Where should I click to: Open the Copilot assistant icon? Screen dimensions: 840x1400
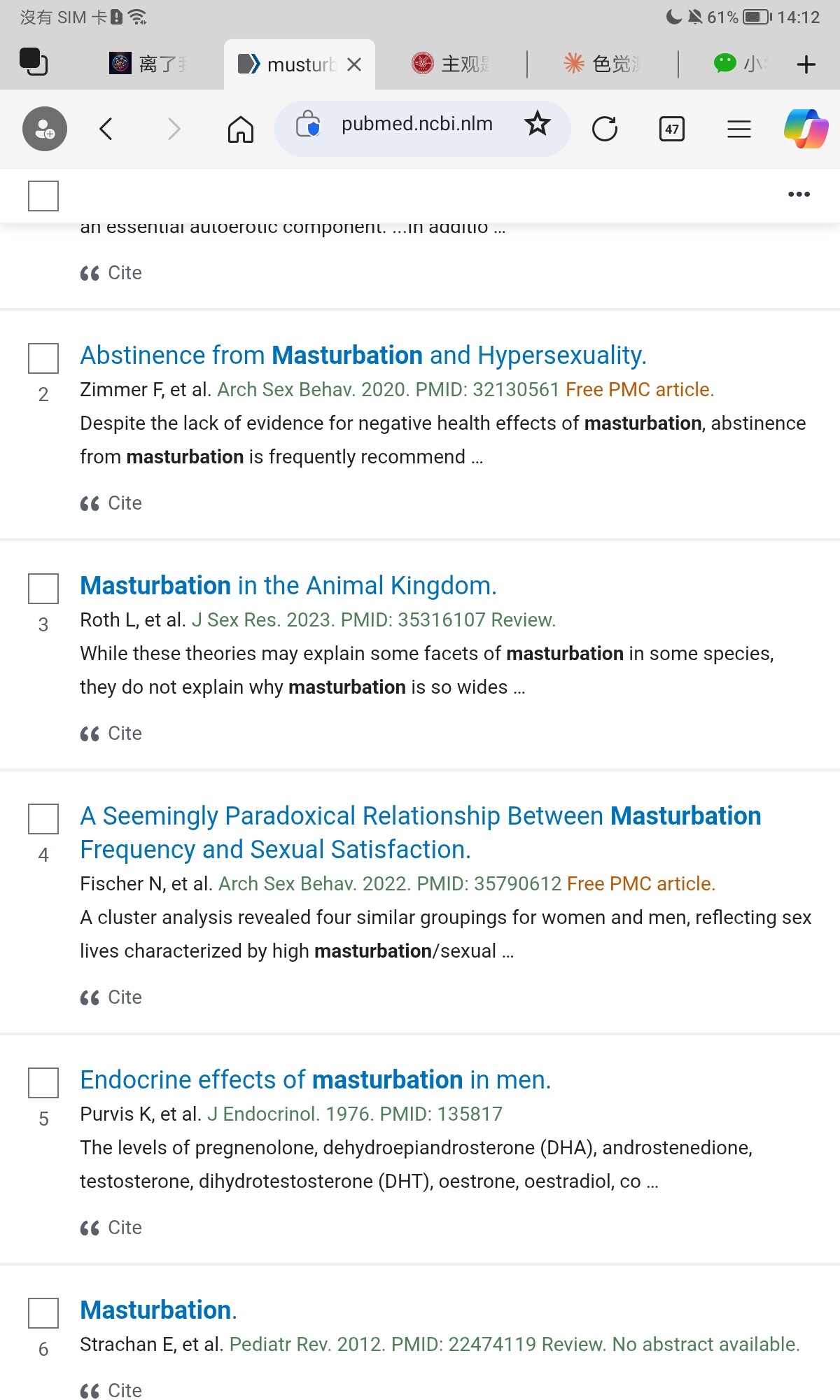coord(806,129)
